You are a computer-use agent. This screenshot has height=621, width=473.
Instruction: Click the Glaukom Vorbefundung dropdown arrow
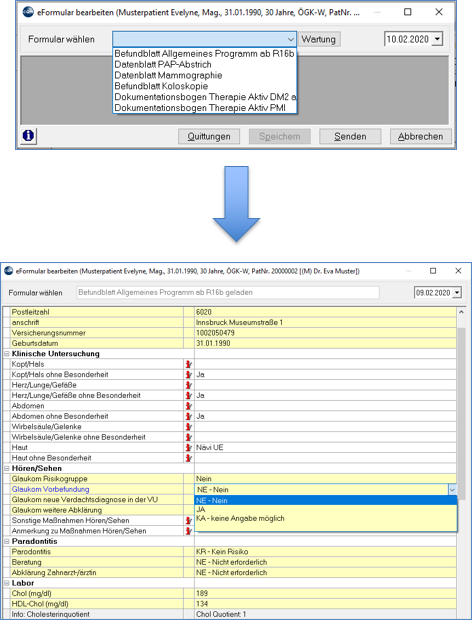[x=452, y=490]
